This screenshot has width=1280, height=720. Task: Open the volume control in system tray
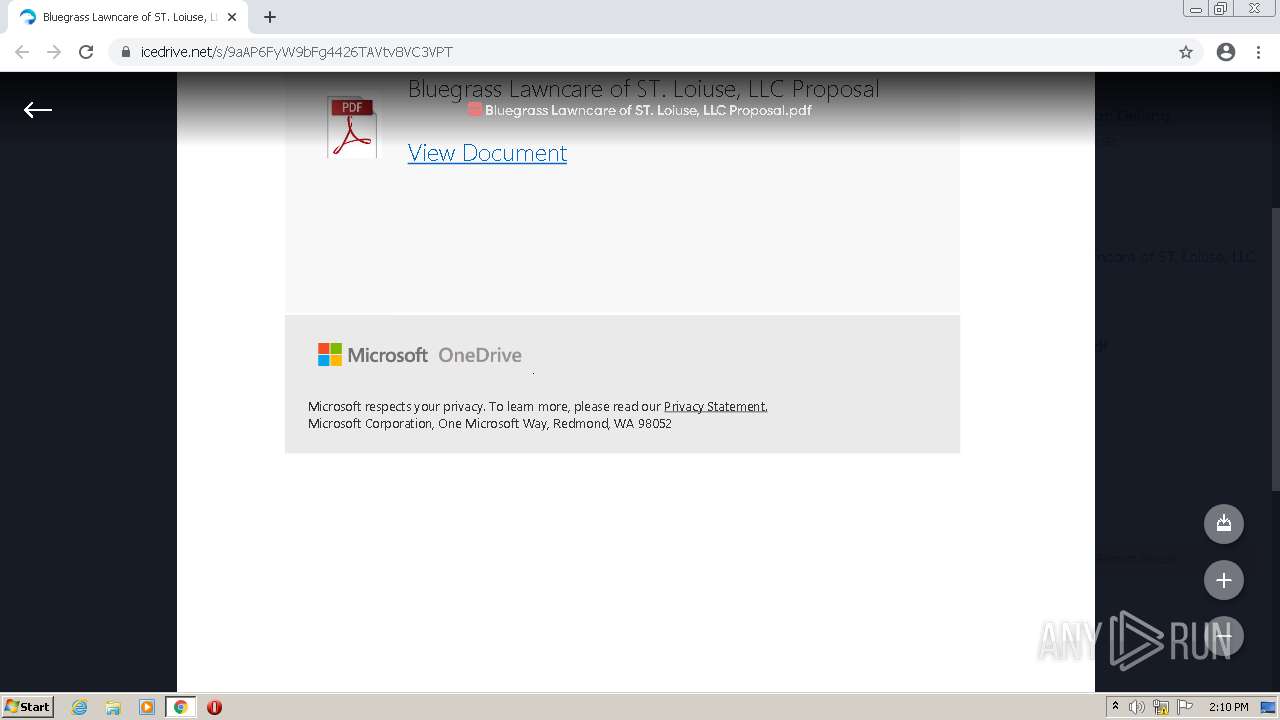click(x=1137, y=707)
